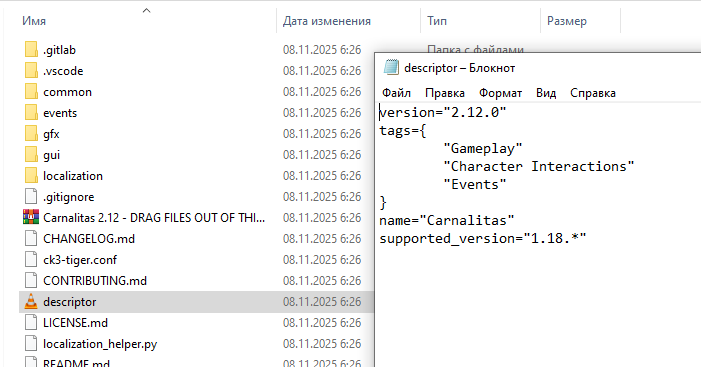Open the Формат menu in Notepad
701x367 pixels.
point(500,93)
